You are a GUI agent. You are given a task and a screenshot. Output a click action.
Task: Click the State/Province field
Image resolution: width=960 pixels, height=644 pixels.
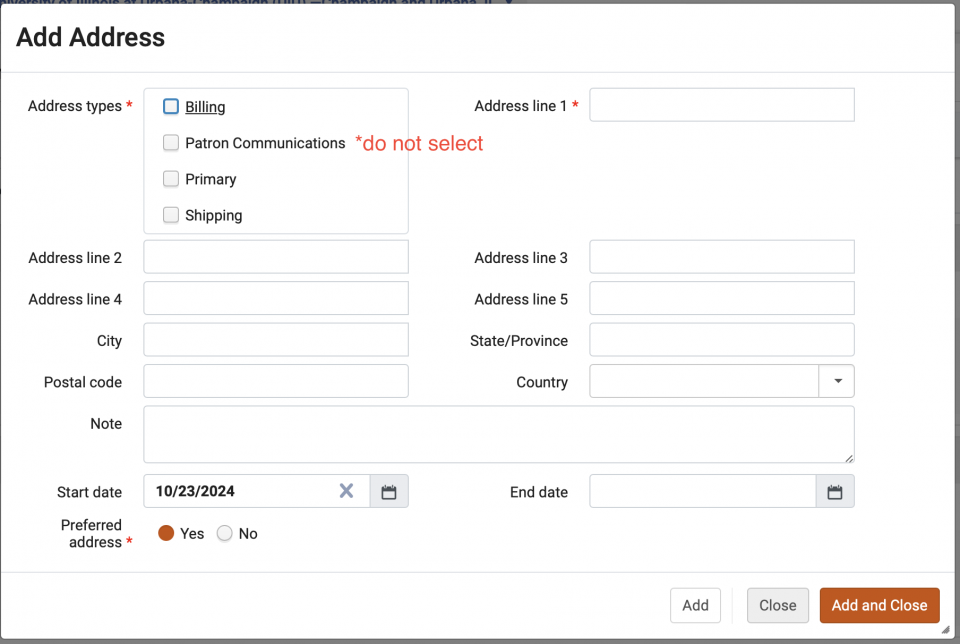click(x=721, y=340)
